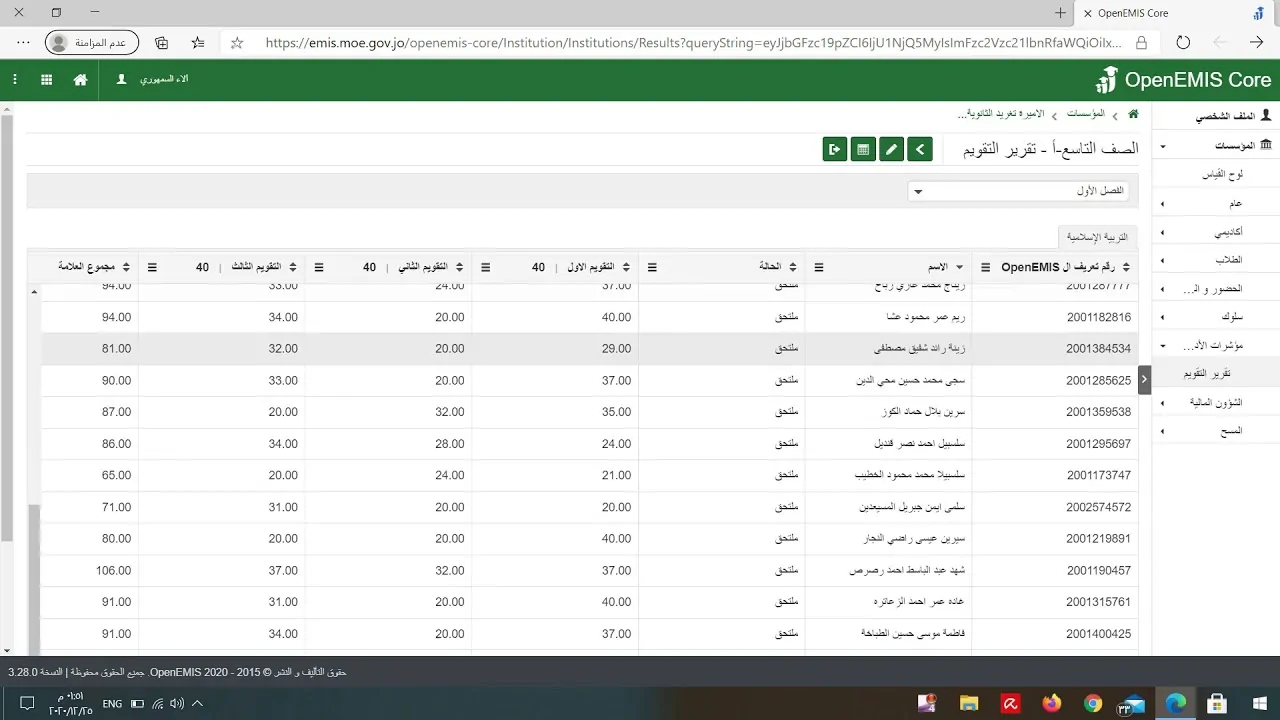The image size is (1280, 720).
Task: Switch to the OpenEMIS Core browser tab
Action: click(x=1177, y=13)
